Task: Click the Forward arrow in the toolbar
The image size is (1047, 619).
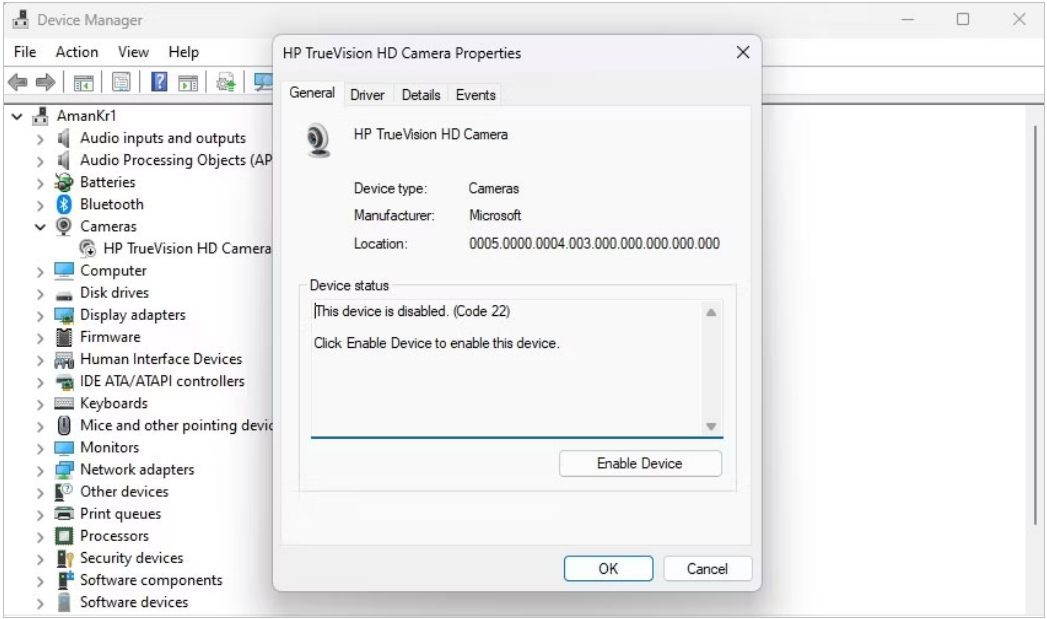Action: (46, 81)
